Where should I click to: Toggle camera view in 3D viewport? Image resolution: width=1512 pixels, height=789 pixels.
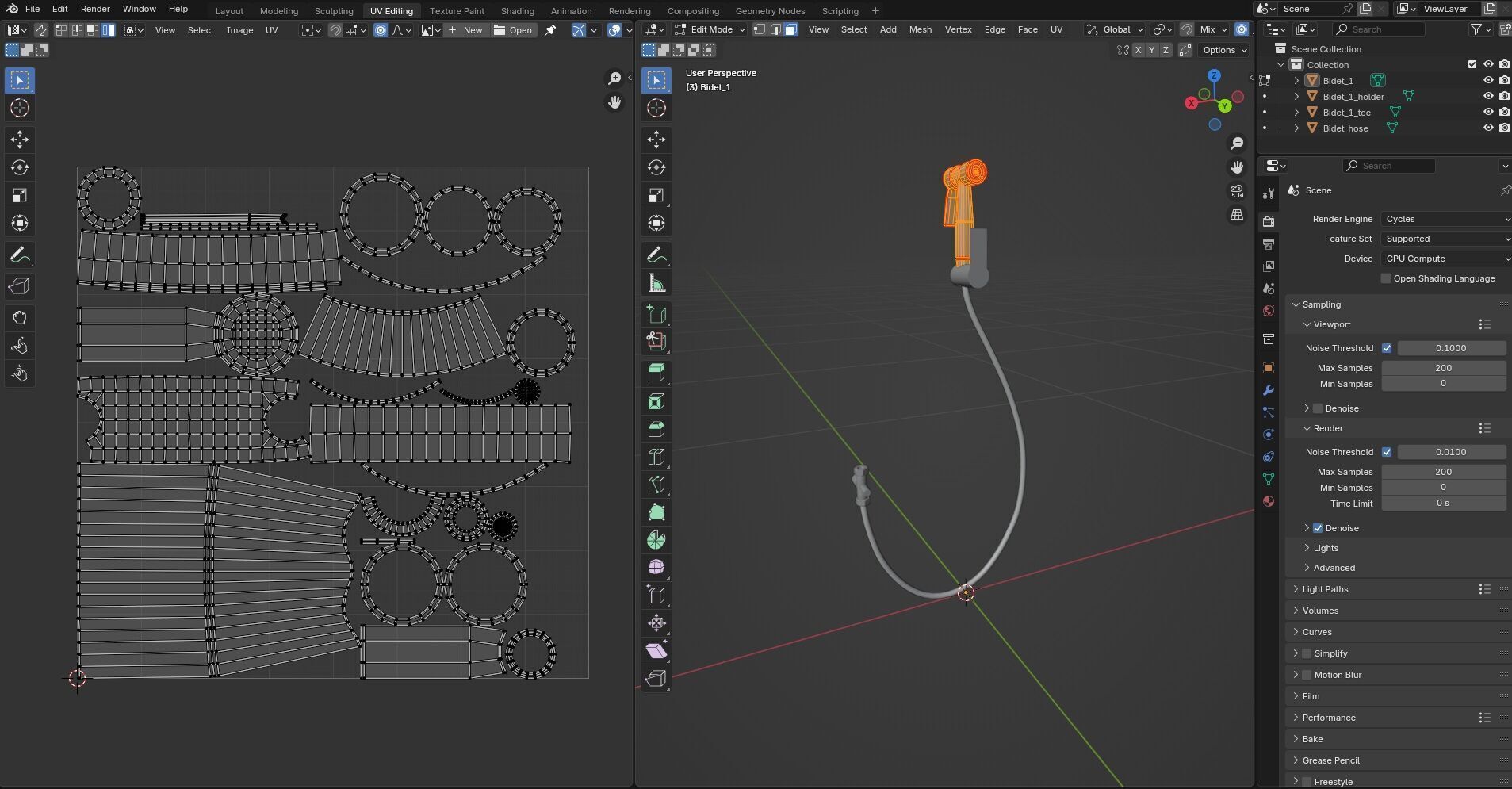(1237, 191)
